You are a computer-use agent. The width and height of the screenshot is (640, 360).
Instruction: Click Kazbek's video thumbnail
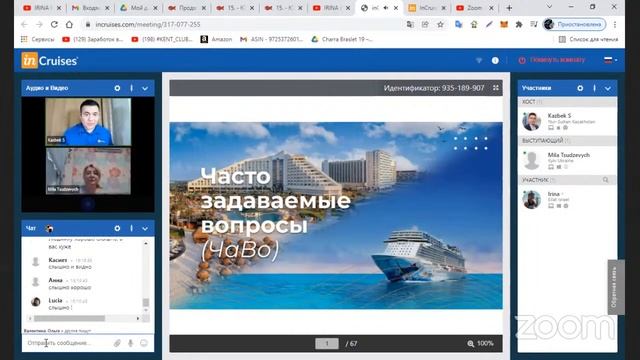[88, 122]
